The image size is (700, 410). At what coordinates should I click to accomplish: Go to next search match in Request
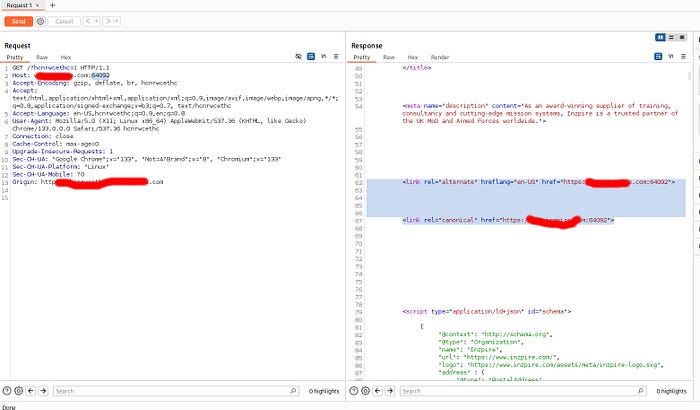(43, 391)
